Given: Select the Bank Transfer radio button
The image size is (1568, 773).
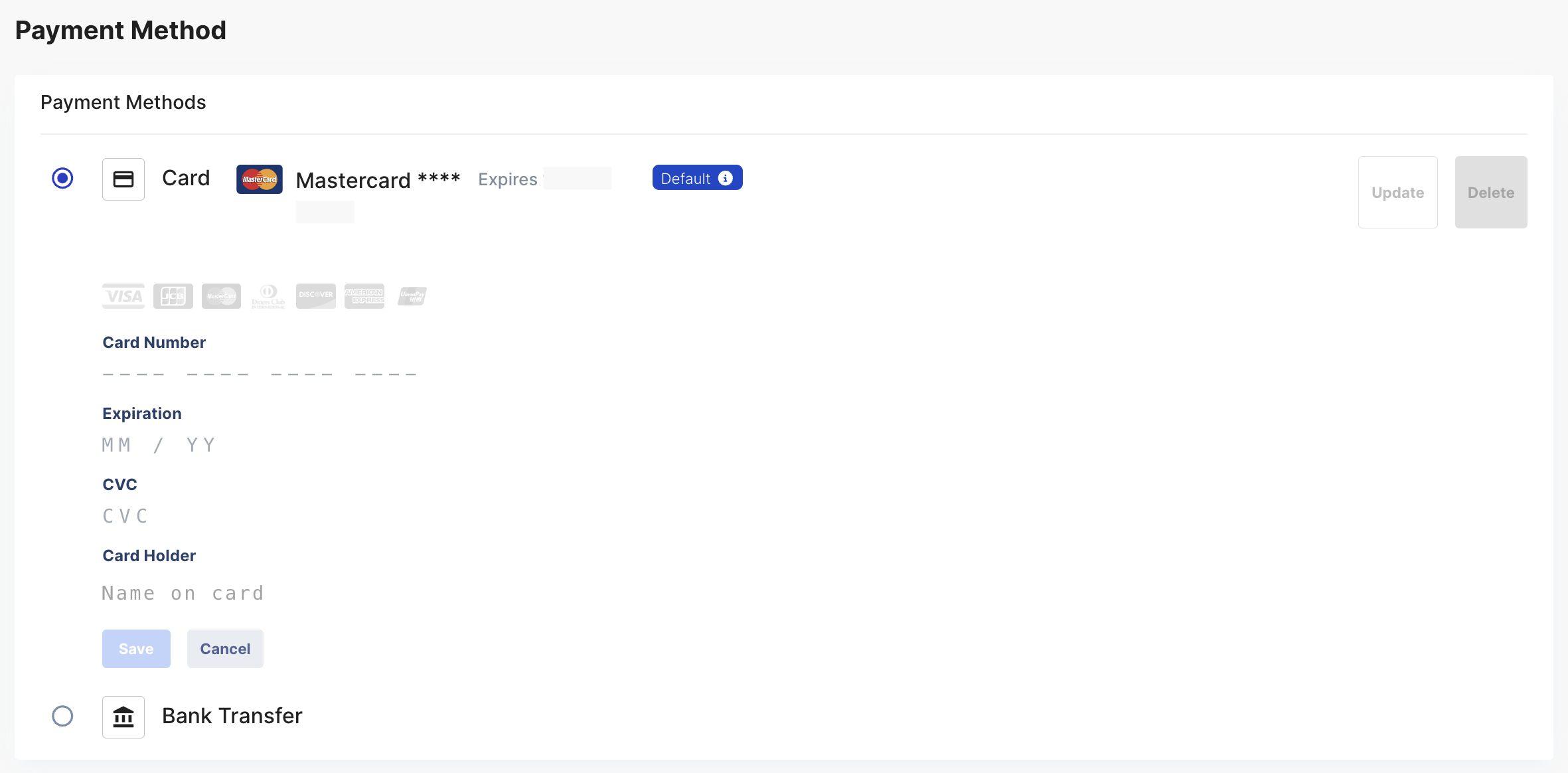Looking at the screenshot, I should click(x=62, y=716).
